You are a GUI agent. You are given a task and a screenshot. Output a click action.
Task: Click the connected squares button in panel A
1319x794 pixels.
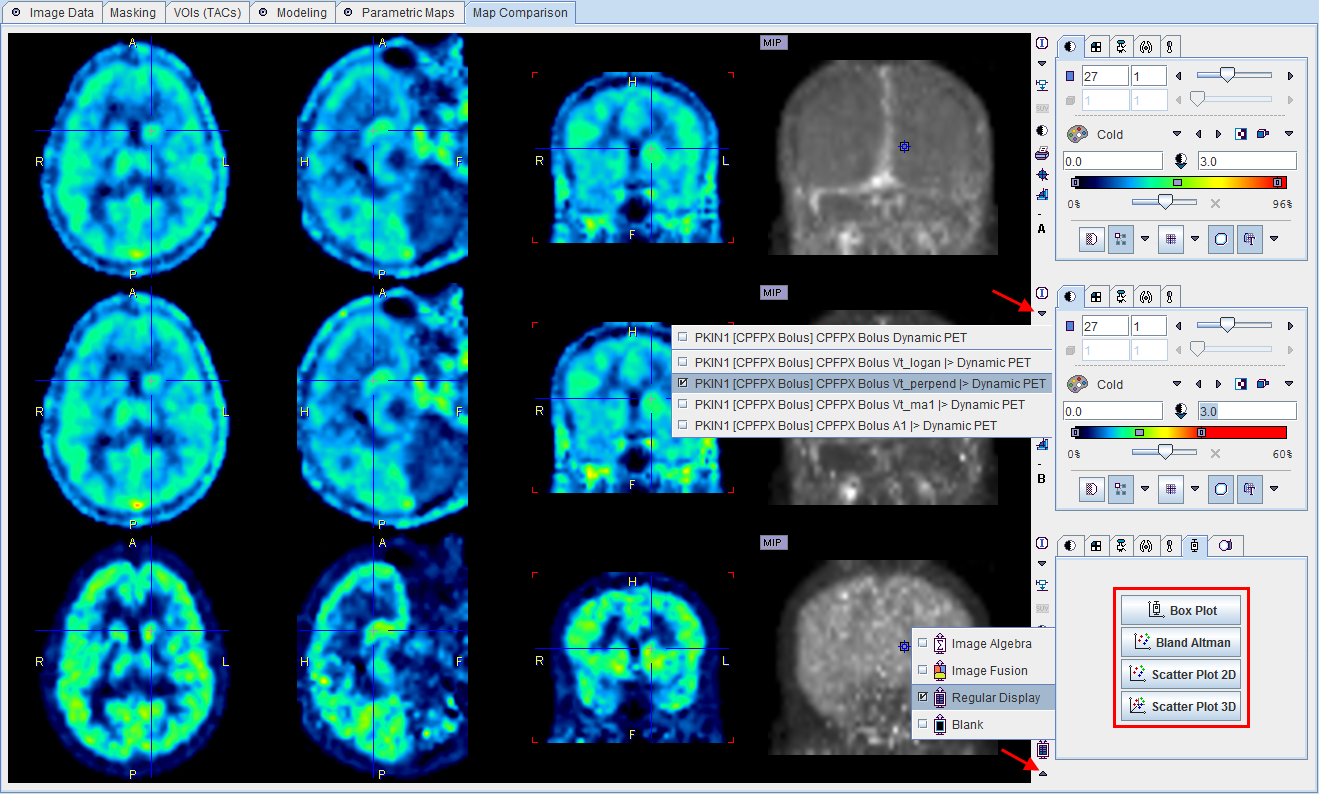coord(1119,239)
